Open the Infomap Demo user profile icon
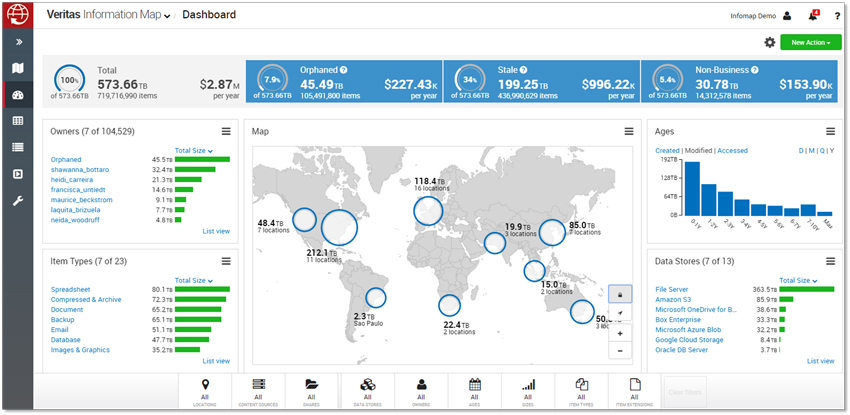This screenshot has width=850, height=415. [x=787, y=16]
